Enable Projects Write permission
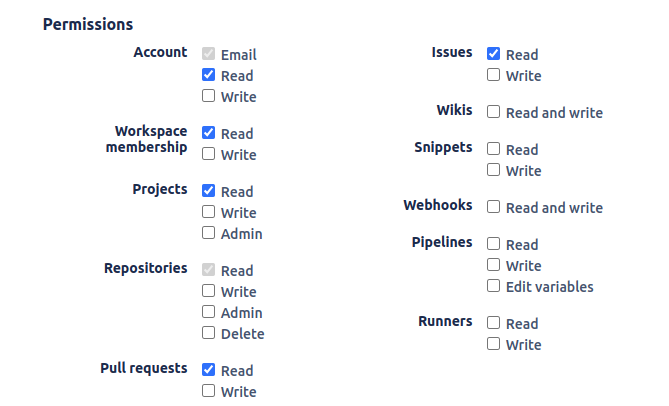The height and width of the screenshot is (406, 669). click(208, 212)
